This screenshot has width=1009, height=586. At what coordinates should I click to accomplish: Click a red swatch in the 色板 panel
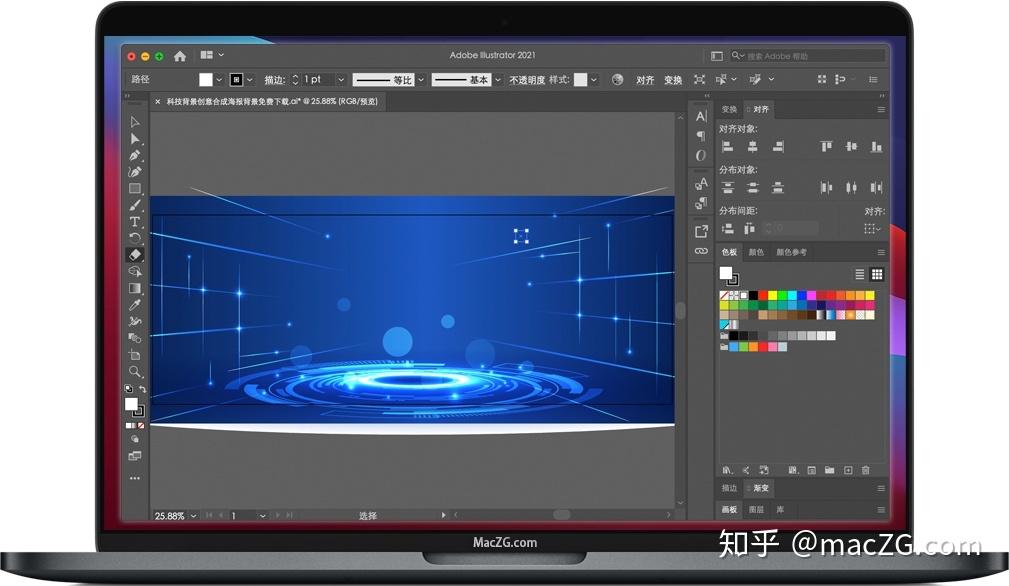[763, 293]
